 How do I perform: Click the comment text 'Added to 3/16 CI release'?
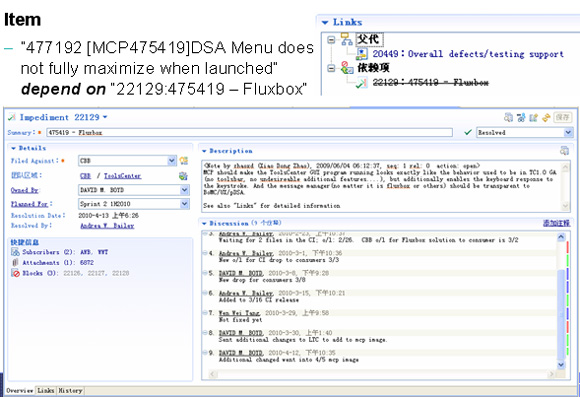pyautogui.click(x=259, y=300)
